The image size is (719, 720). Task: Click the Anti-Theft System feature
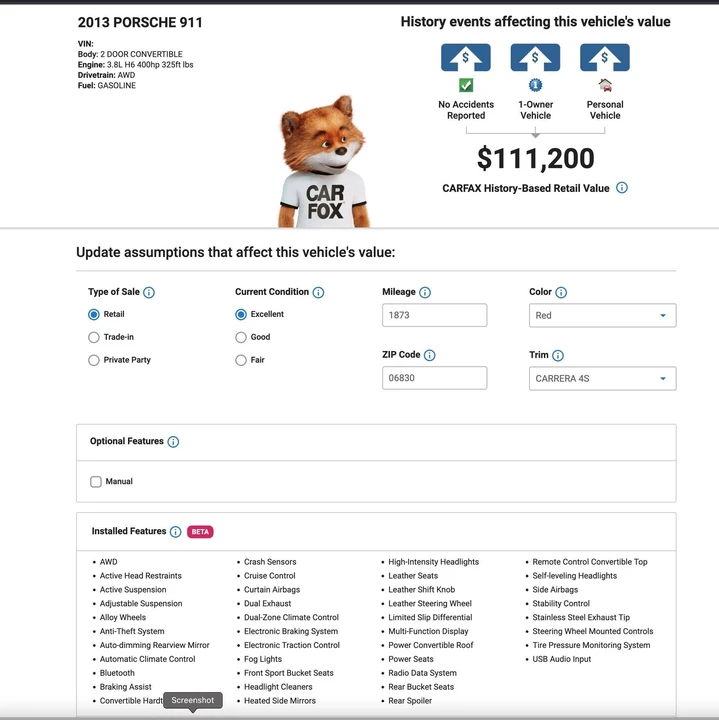(x=132, y=631)
